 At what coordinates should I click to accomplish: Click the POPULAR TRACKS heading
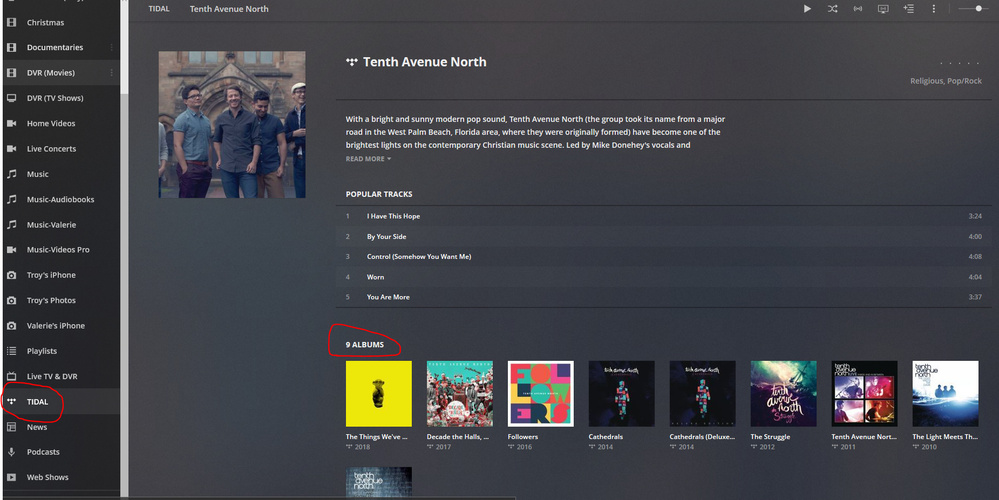click(378, 194)
